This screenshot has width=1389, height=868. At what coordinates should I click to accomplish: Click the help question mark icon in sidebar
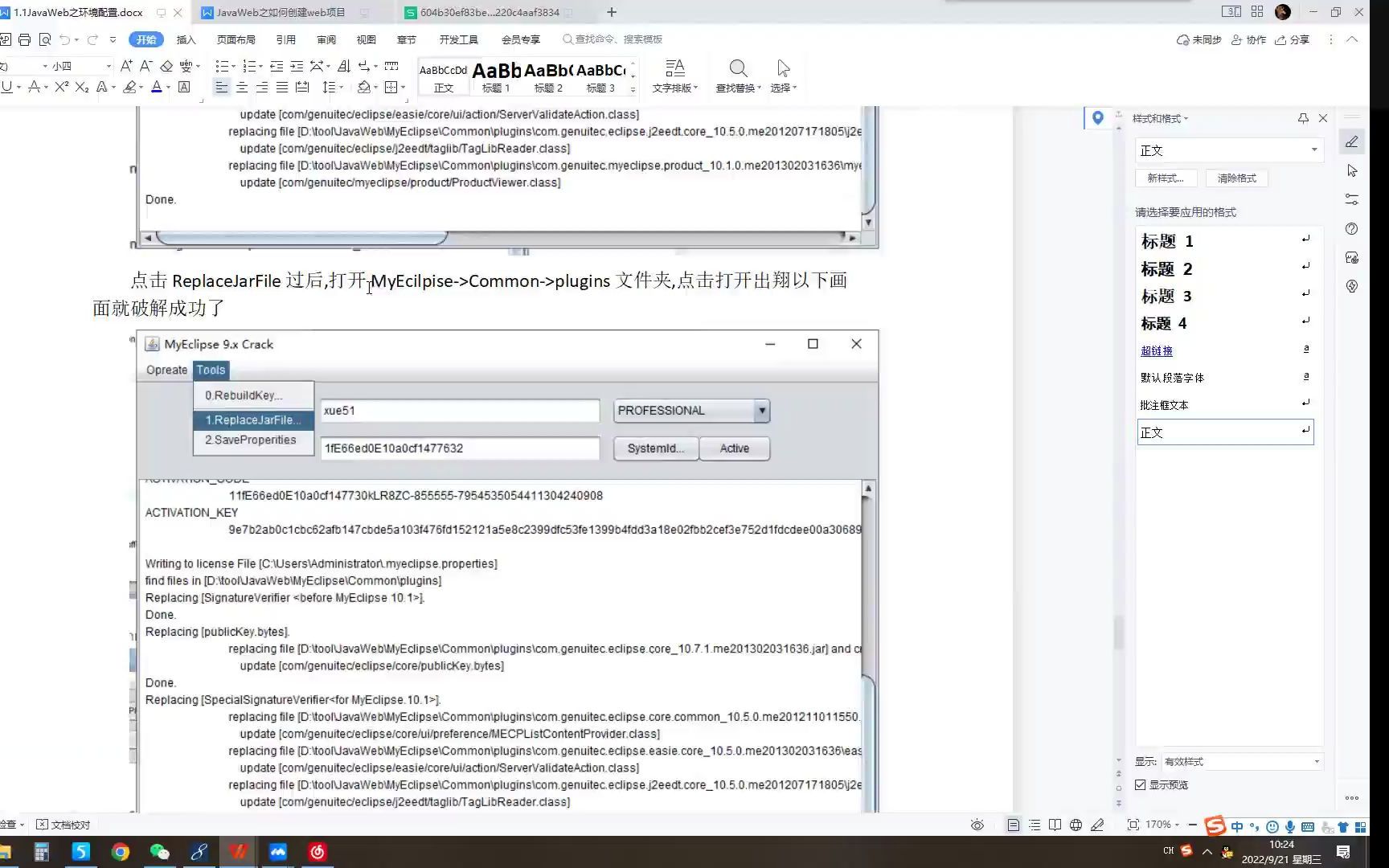pyautogui.click(x=1352, y=228)
